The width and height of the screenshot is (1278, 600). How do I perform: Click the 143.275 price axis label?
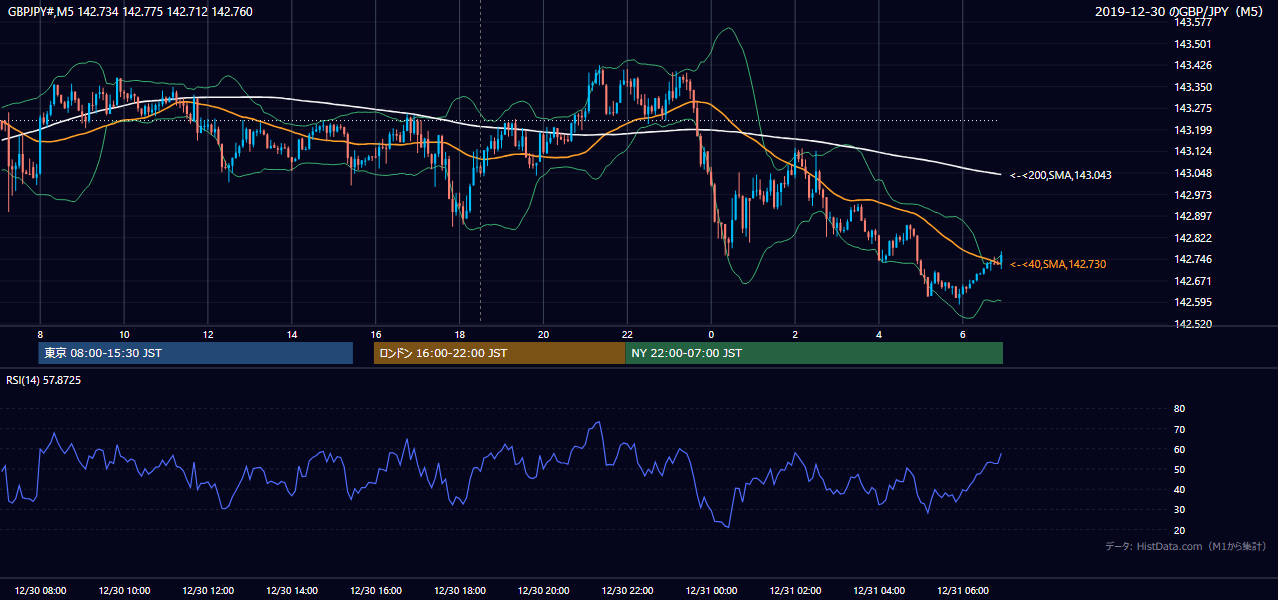pos(1192,108)
